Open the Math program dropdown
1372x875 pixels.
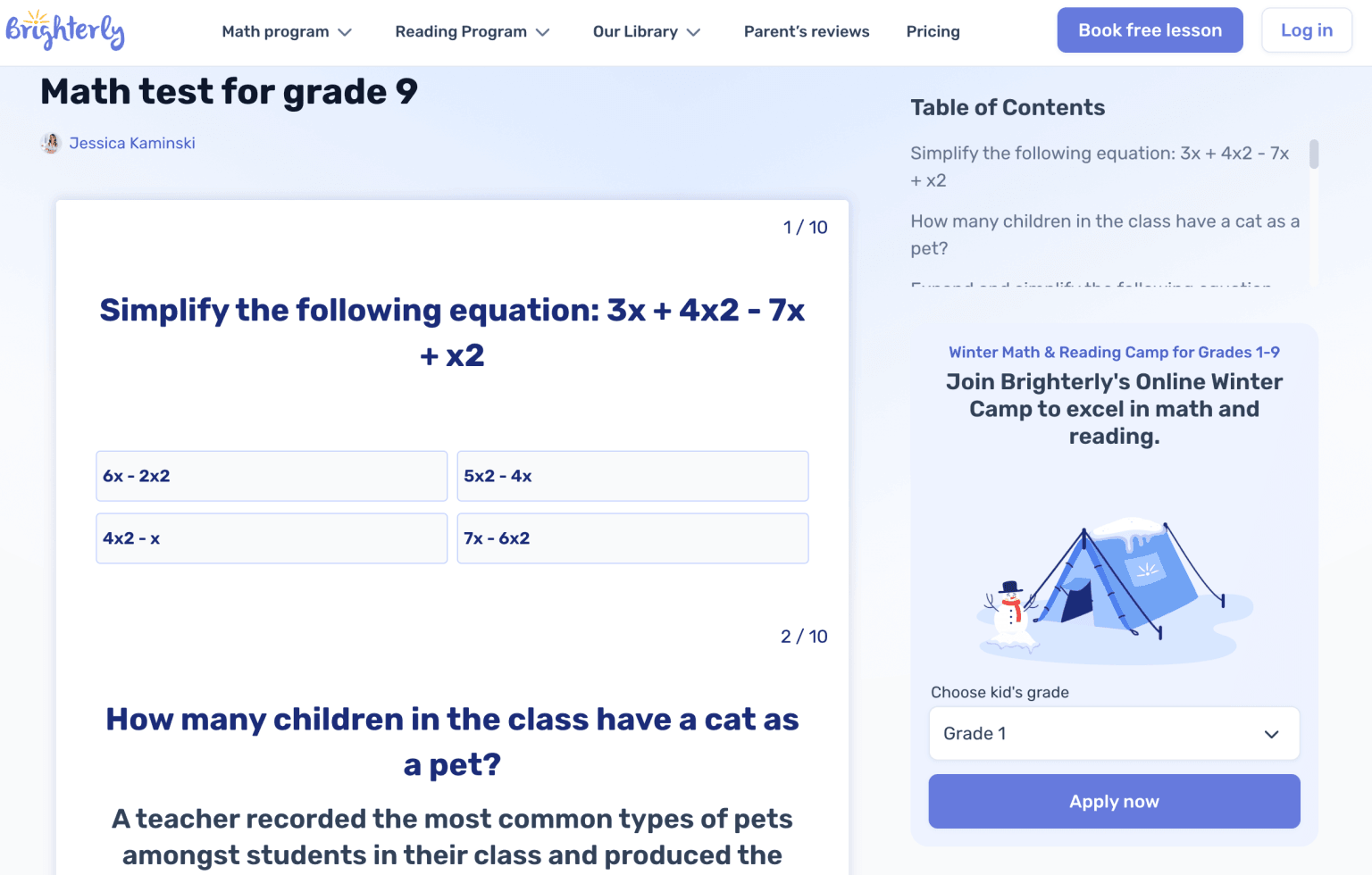click(286, 31)
